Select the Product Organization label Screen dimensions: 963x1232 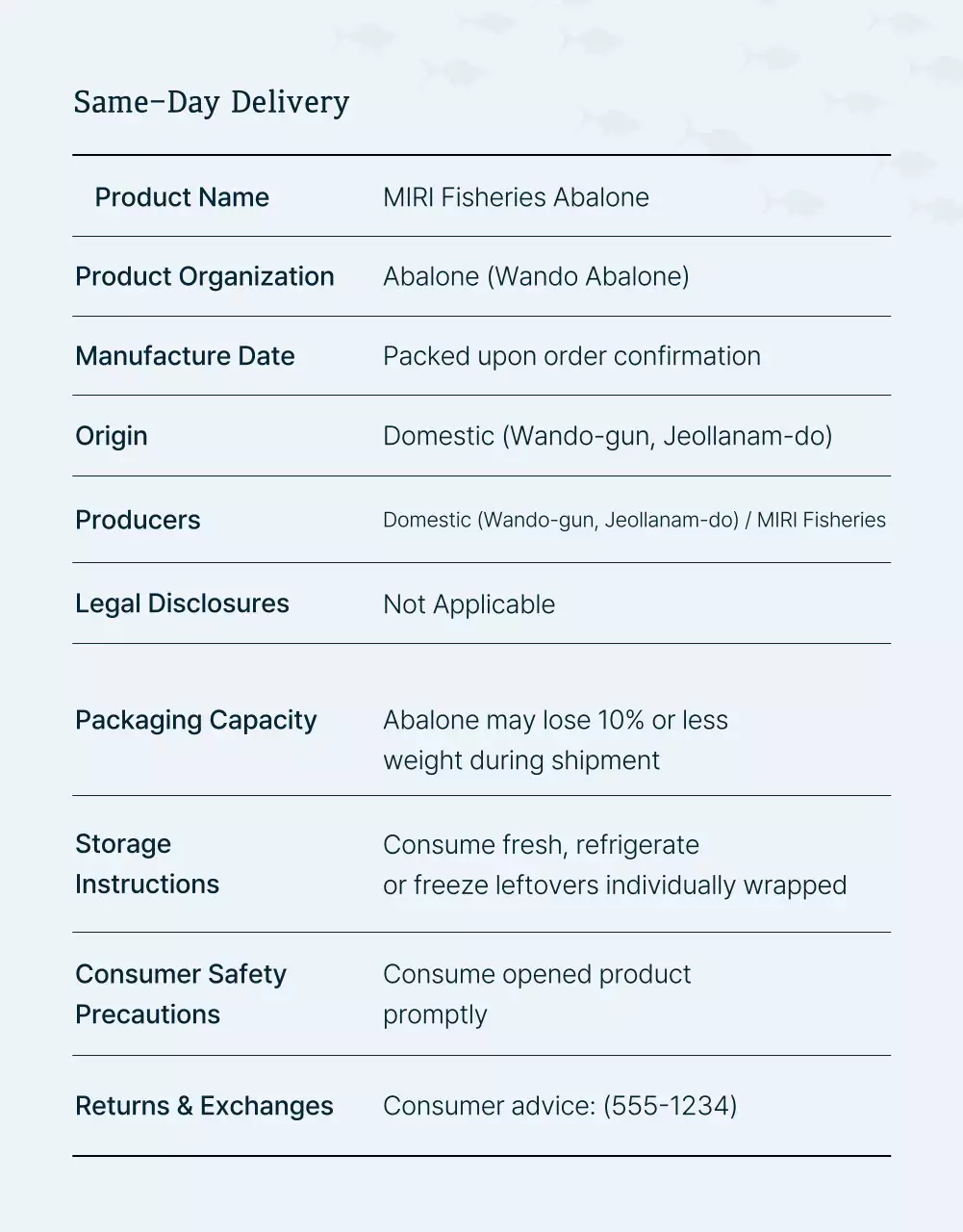tap(205, 276)
